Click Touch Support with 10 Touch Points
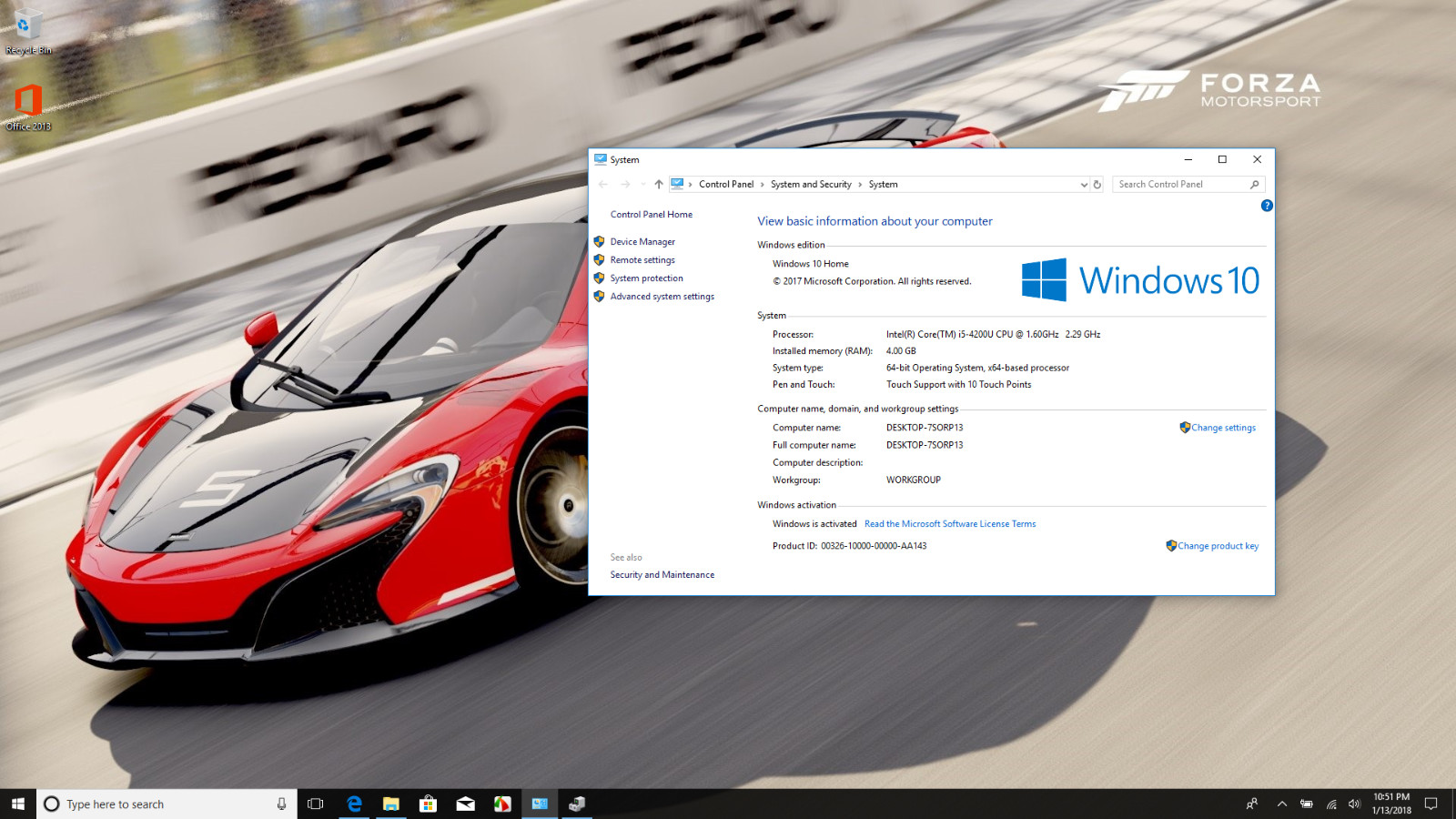Viewport: 1456px width, 819px height. click(959, 385)
